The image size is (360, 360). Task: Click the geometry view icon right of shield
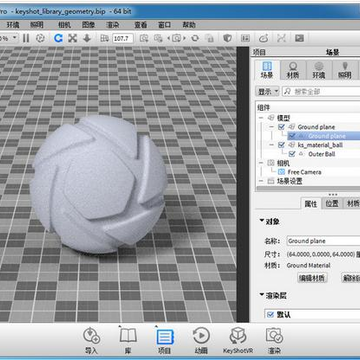pos(245,39)
